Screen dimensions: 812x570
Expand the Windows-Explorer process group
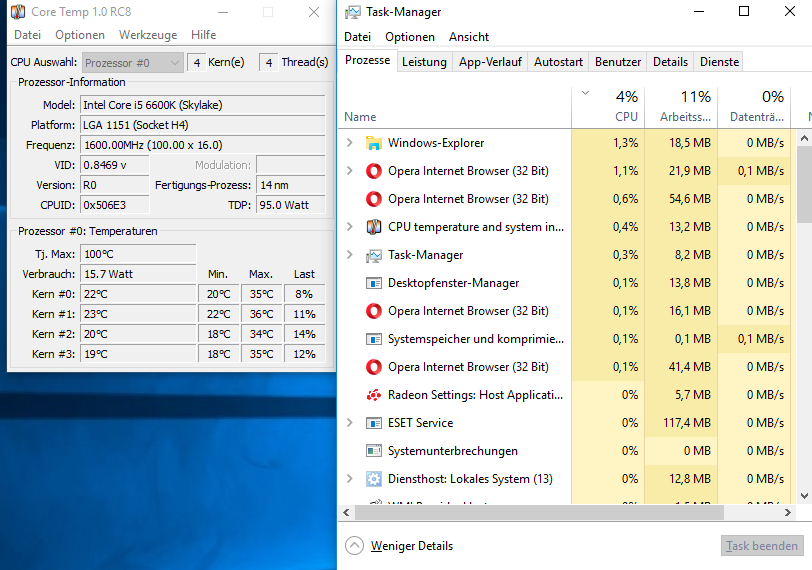[x=349, y=143]
